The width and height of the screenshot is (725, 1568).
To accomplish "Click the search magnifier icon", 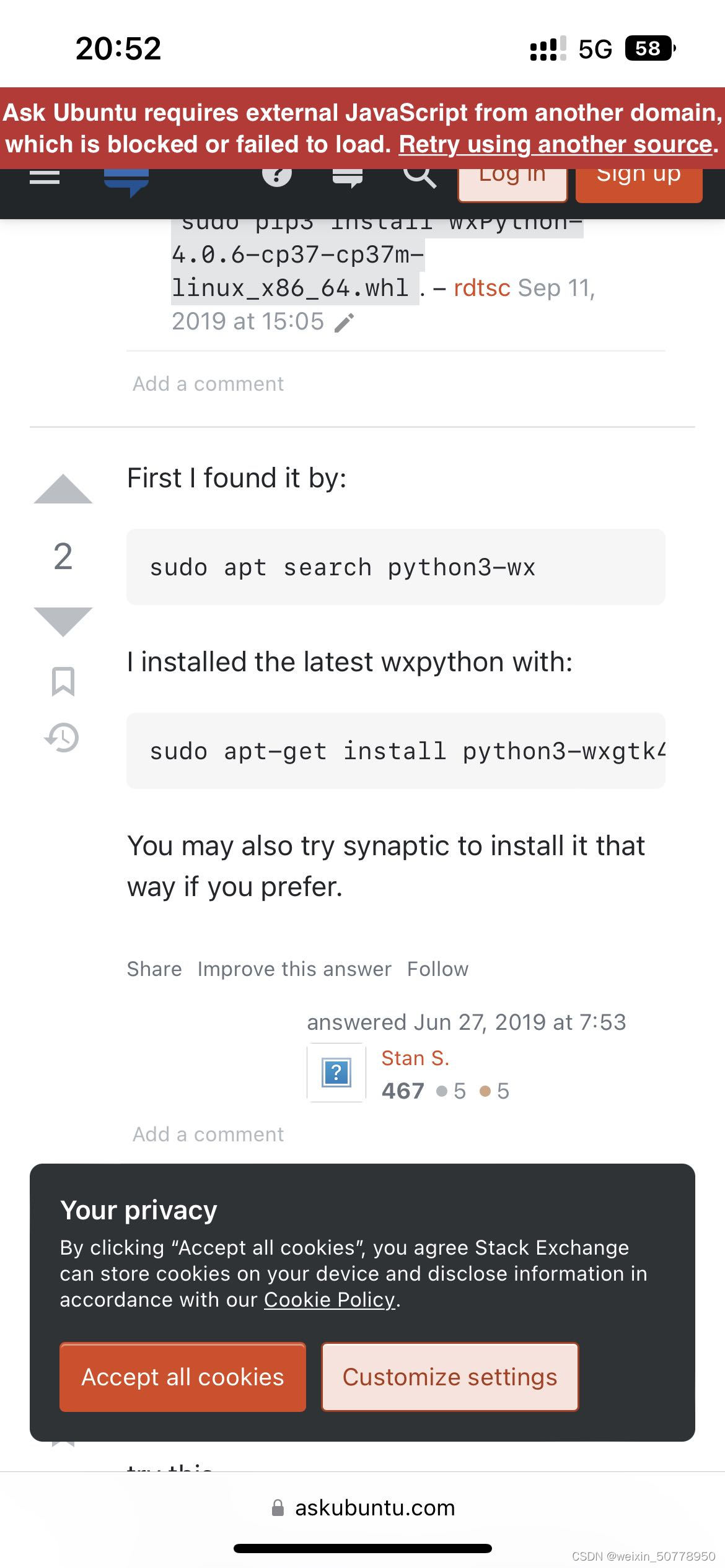I will point(420,176).
